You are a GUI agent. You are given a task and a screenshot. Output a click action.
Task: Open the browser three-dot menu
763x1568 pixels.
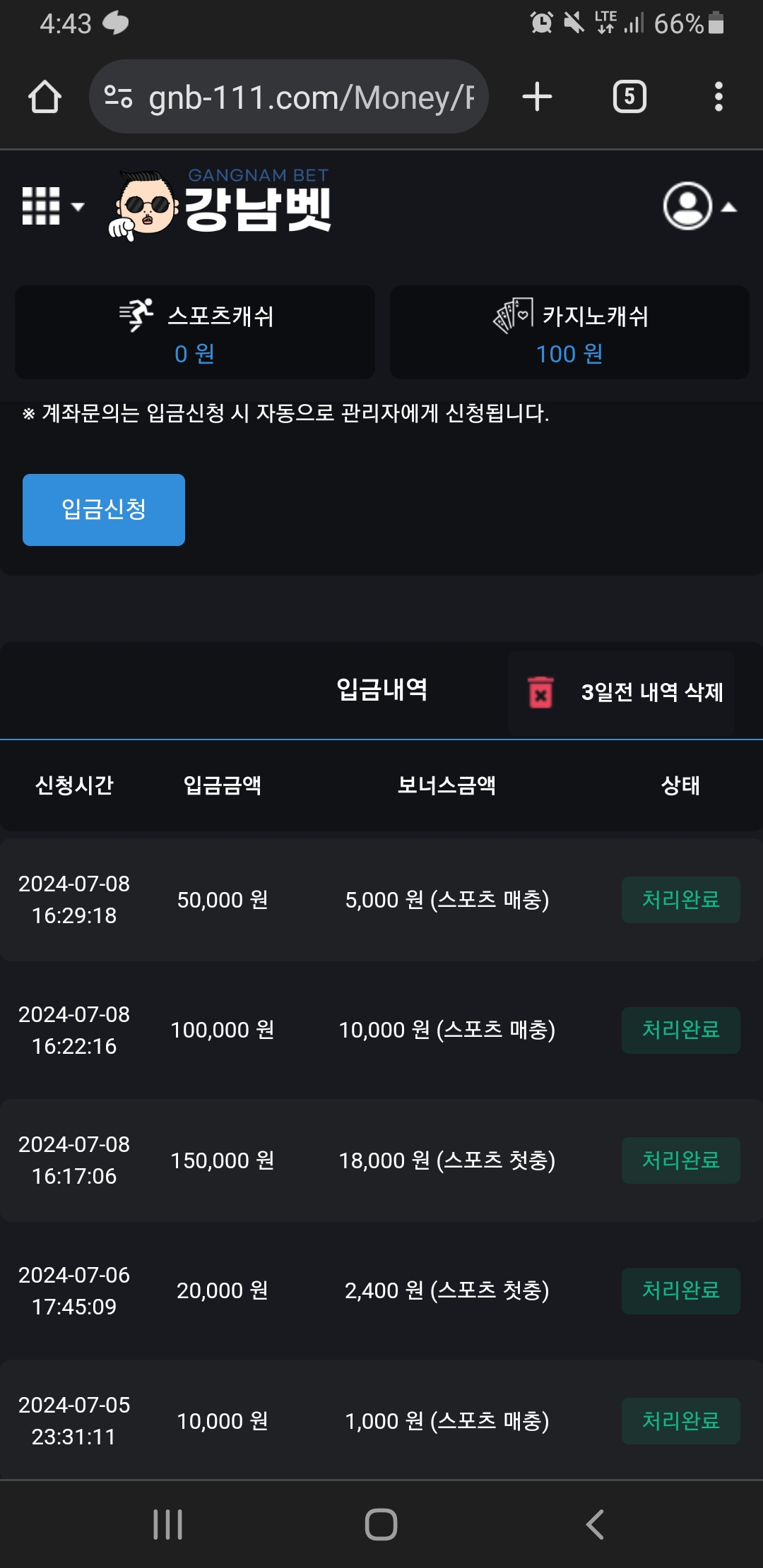coord(718,97)
